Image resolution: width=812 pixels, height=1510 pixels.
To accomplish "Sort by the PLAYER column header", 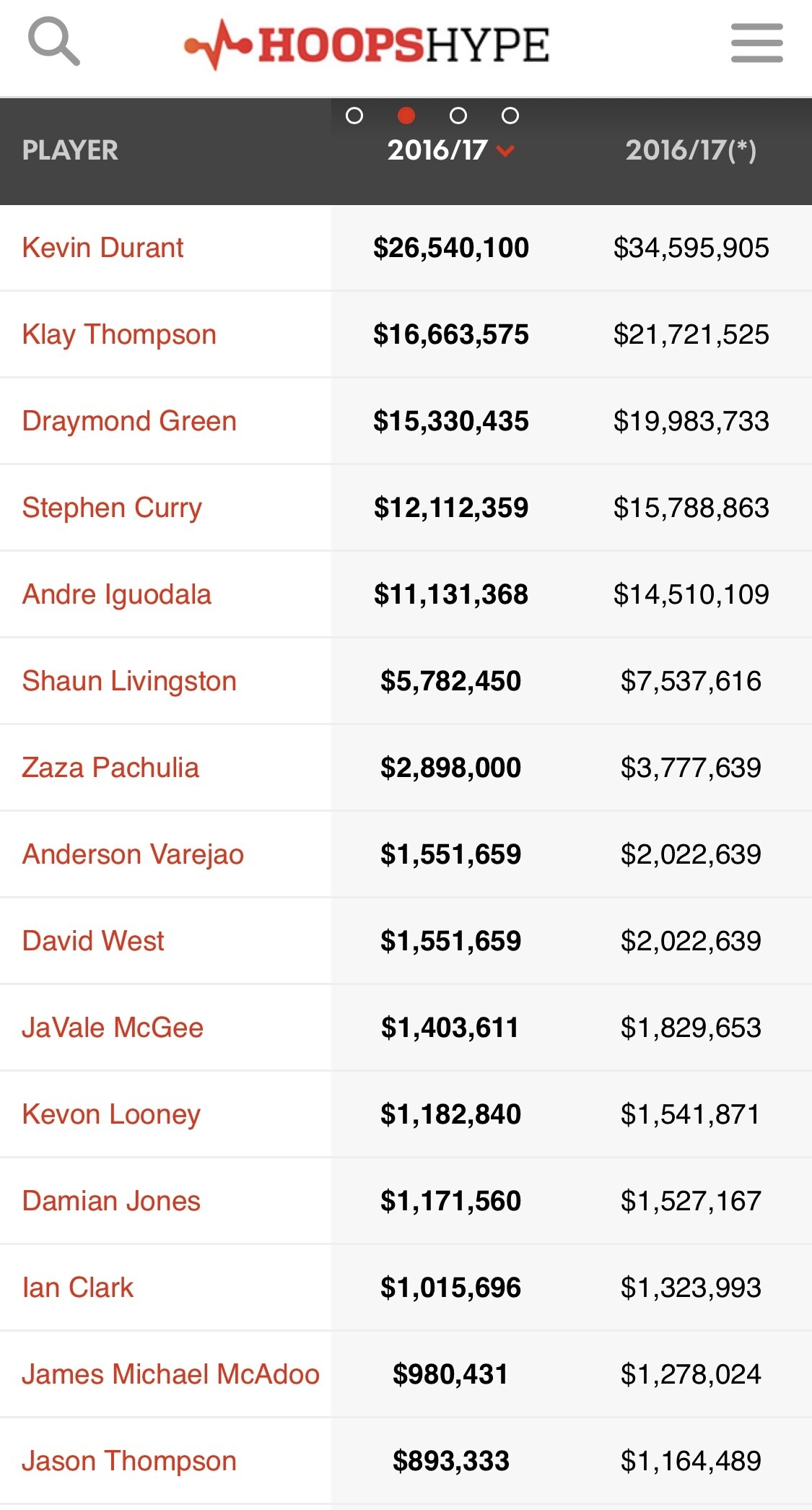I will pyautogui.click(x=70, y=150).
